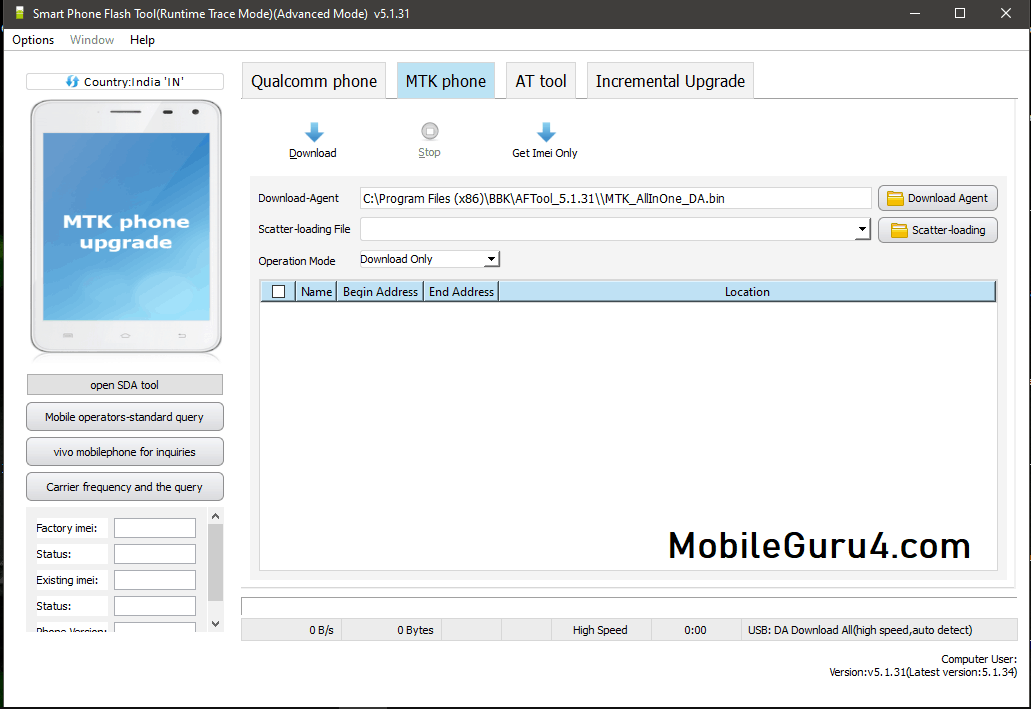The image size is (1031, 709).
Task: Click the 0 B/s status cell
Action: (291, 630)
